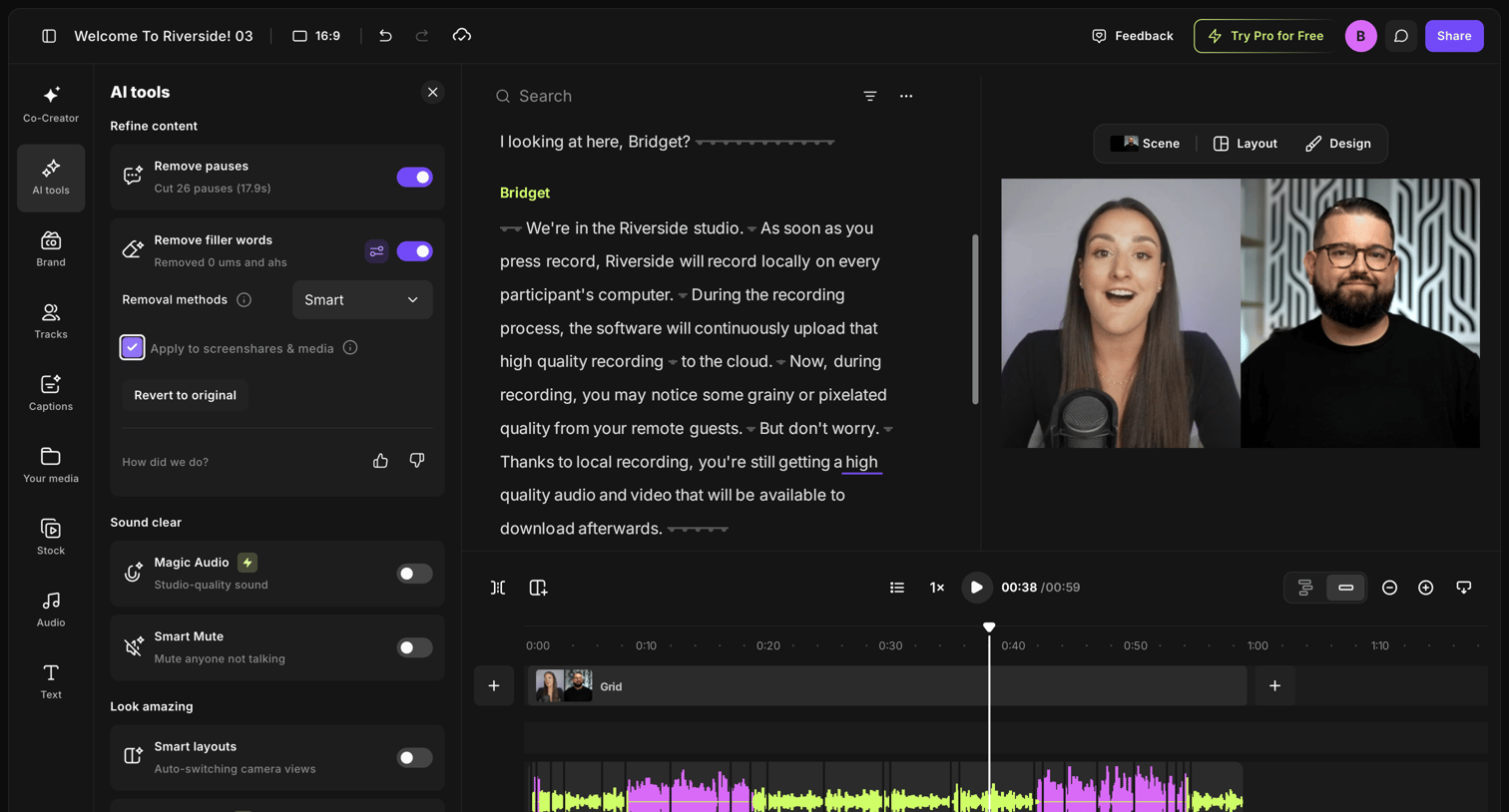This screenshot has height=812, width=1509.
Task: Click the video preview canvas
Action: [x=1241, y=313]
